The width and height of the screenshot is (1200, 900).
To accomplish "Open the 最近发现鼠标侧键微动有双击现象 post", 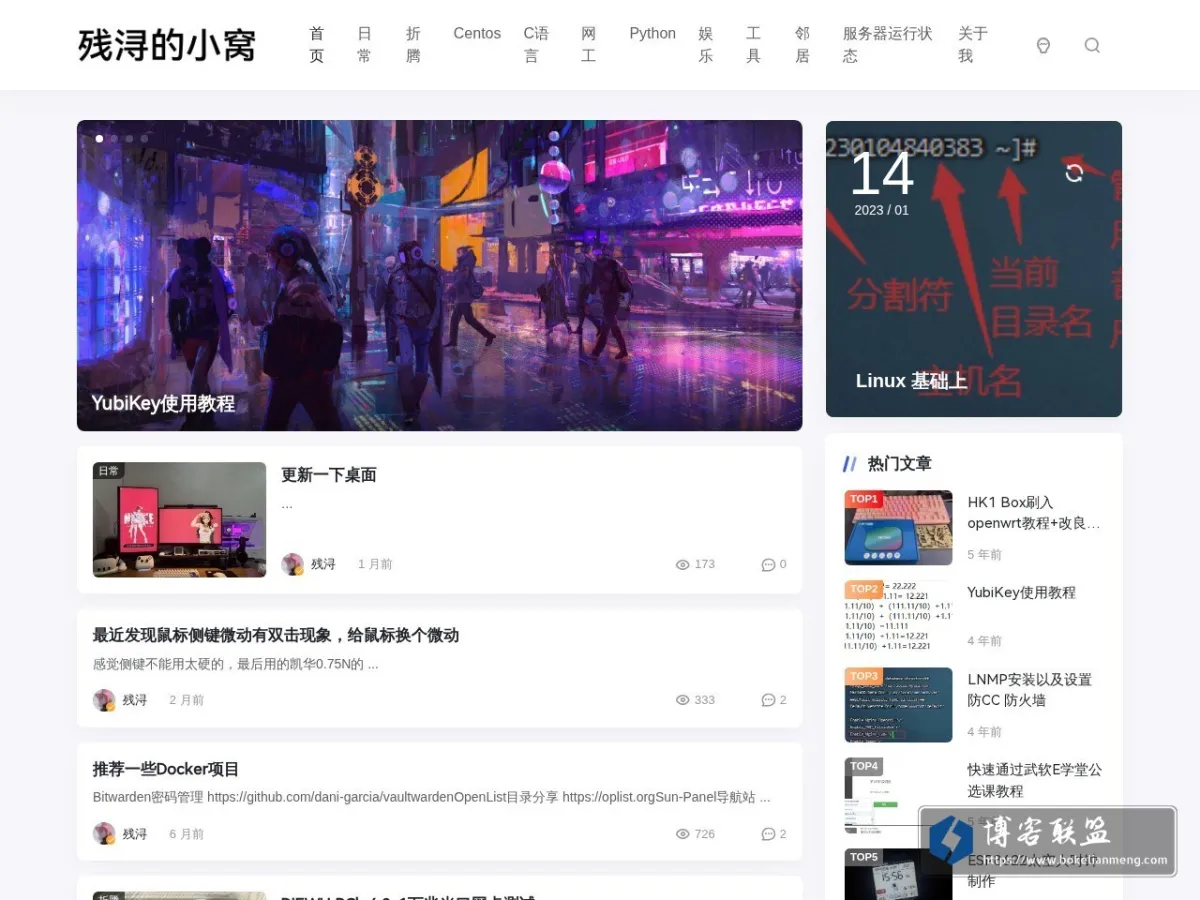I will [x=276, y=635].
